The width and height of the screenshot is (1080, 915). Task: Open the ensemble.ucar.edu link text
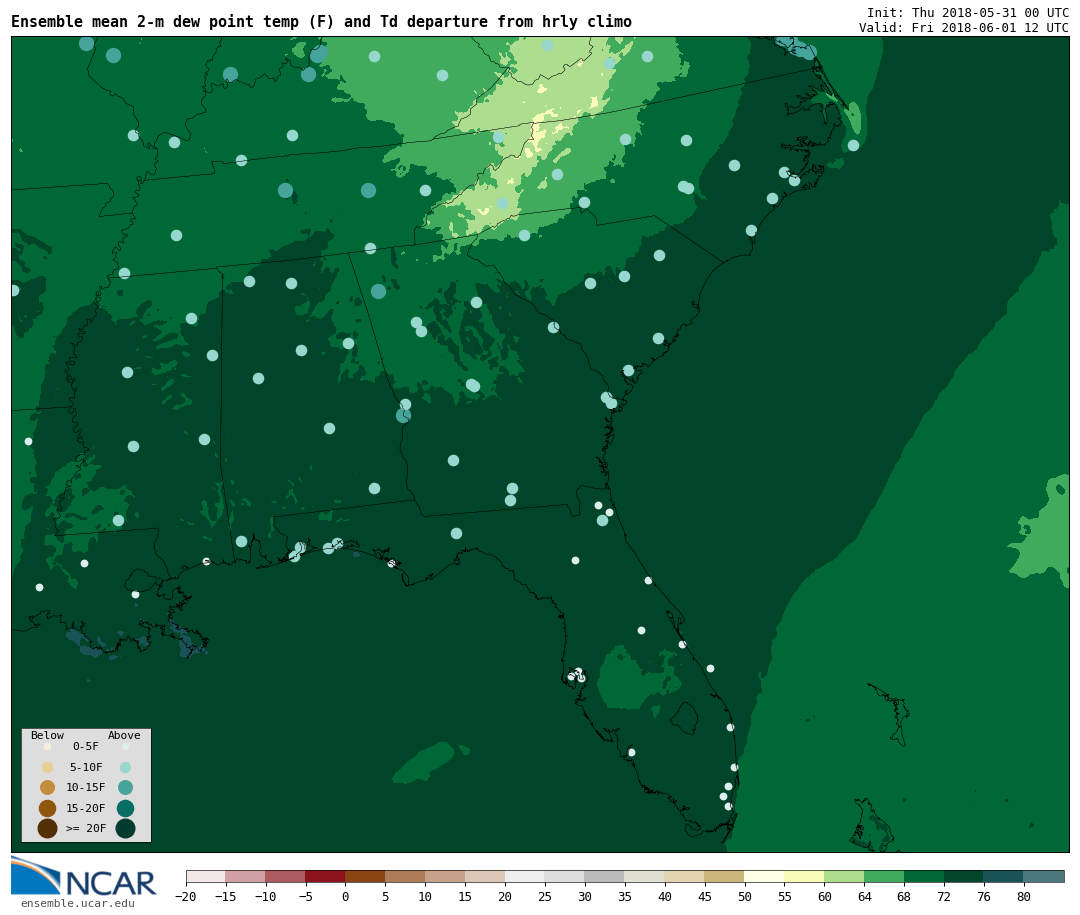pos(78,903)
